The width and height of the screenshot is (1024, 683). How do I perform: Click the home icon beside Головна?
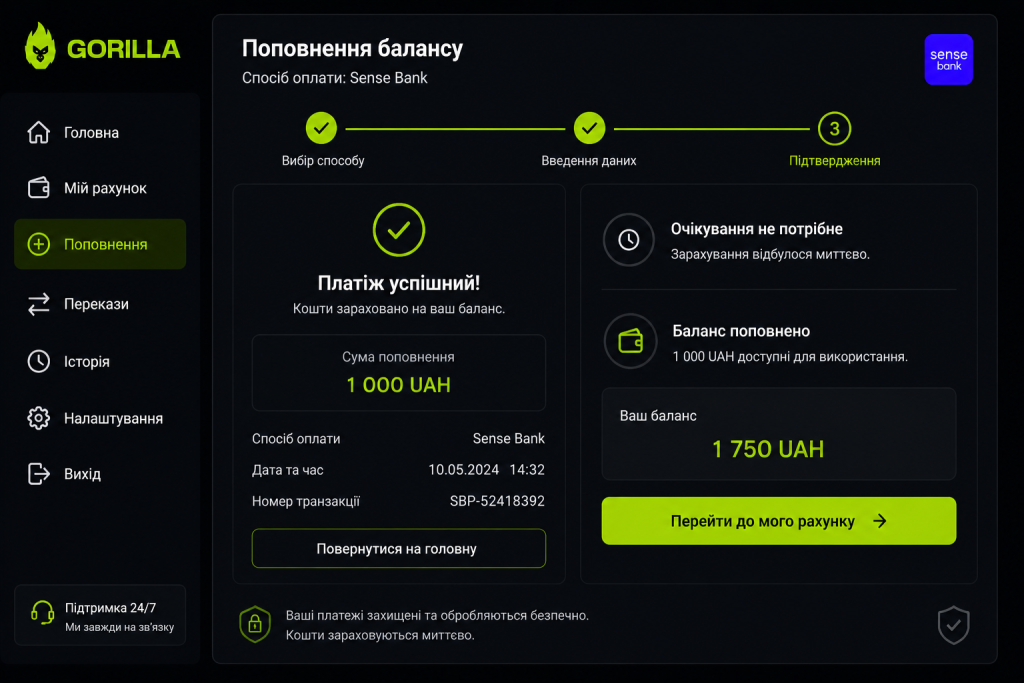point(39,133)
